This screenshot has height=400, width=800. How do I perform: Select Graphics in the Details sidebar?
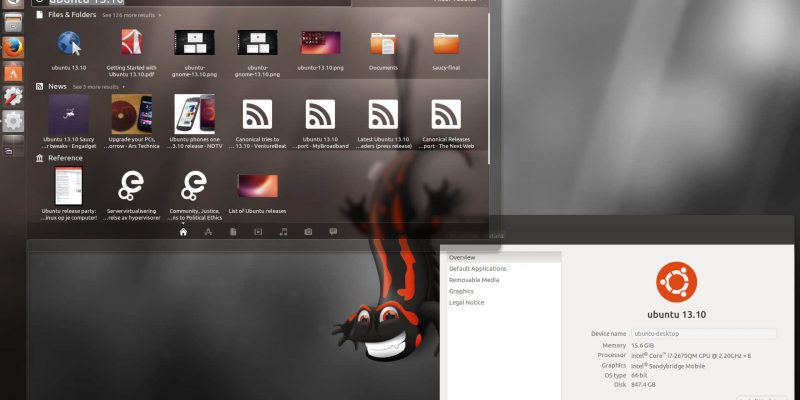(504, 291)
